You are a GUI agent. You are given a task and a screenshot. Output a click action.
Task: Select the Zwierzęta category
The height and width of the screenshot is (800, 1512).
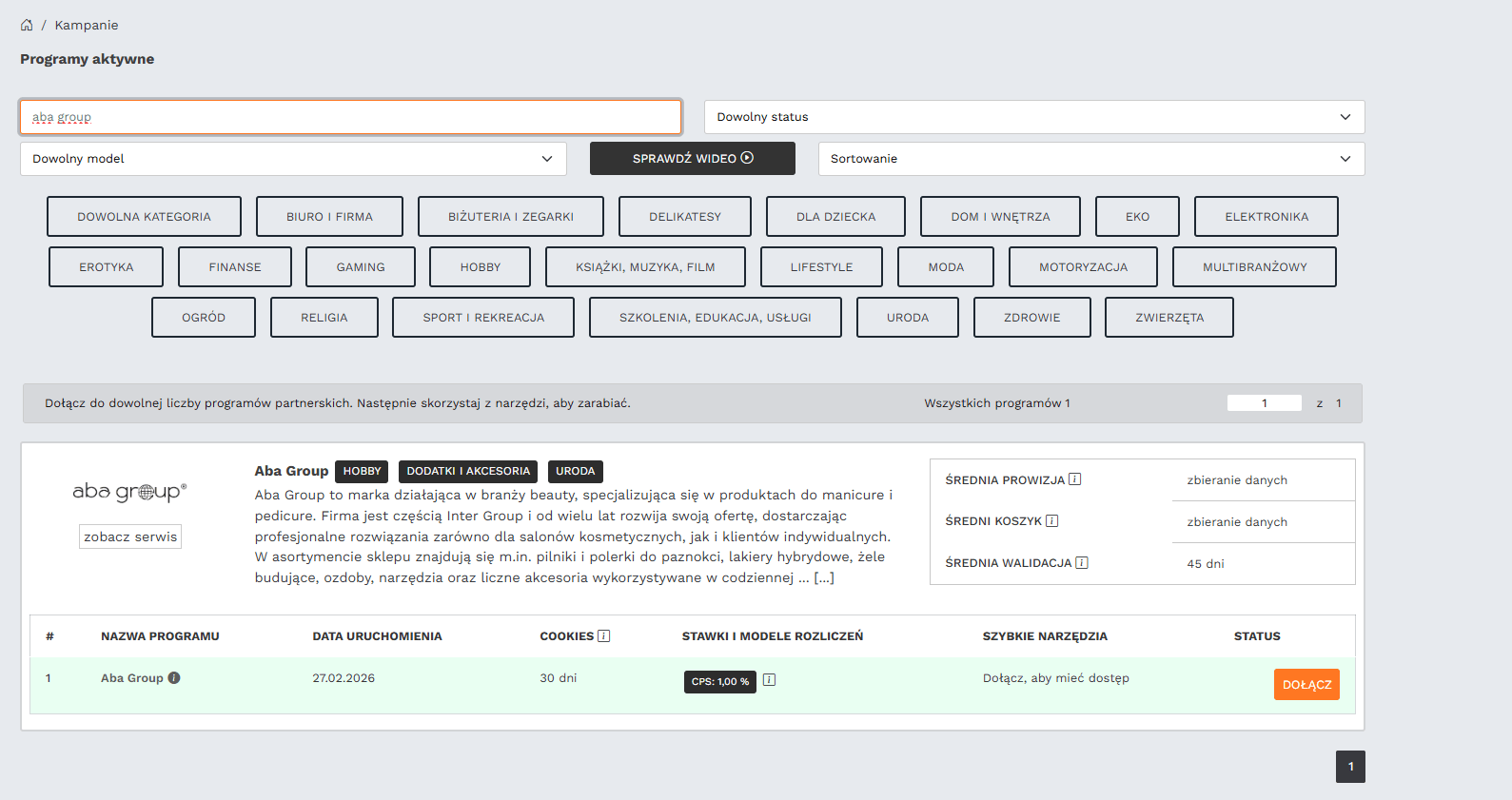(x=1168, y=318)
